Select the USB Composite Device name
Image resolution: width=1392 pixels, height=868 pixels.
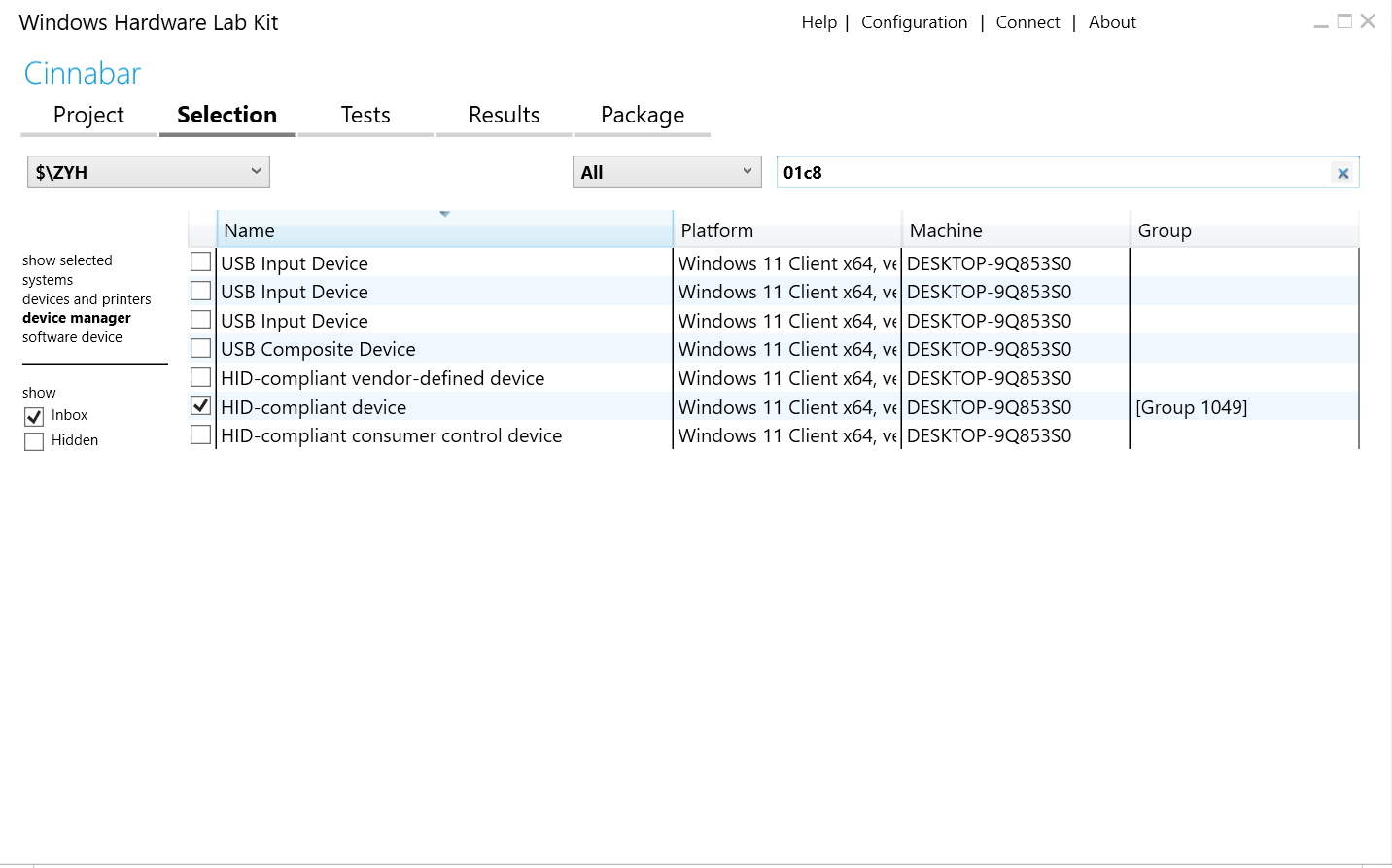pyautogui.click(x=318, y=349)
